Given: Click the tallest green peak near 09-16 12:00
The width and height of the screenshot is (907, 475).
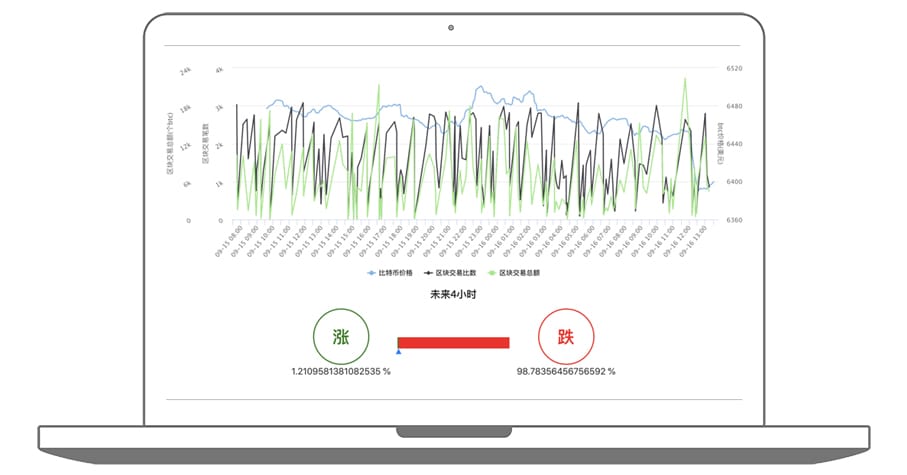Looking at the screenshot, I should pos(685,79).
